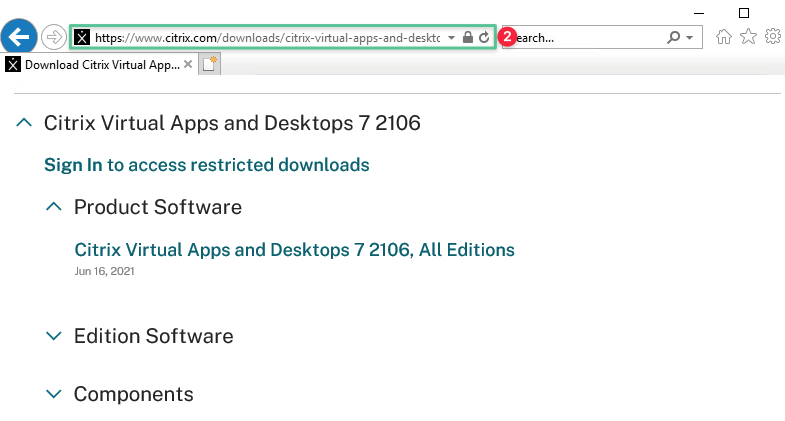
Task: Refresh the page with the reload icon
Action: [484, 38]
